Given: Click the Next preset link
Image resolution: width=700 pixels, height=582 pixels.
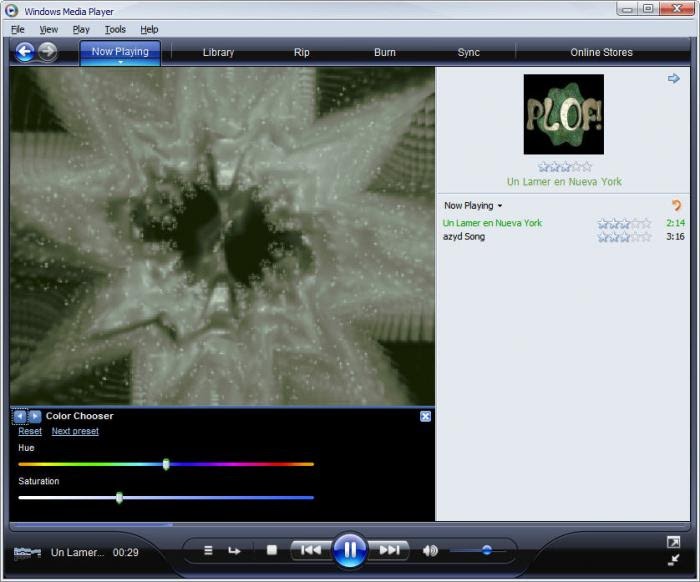Looking at the screenshot, I should coord(75,431).
